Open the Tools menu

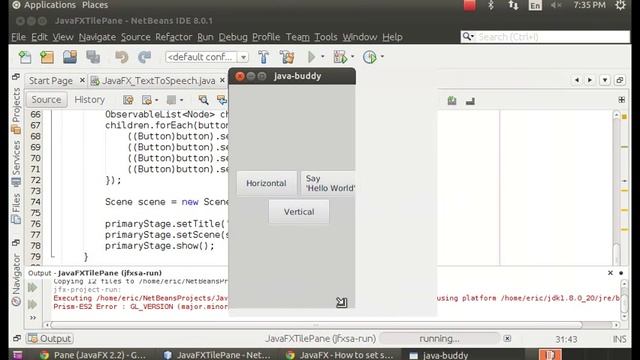tap(326, 37)
